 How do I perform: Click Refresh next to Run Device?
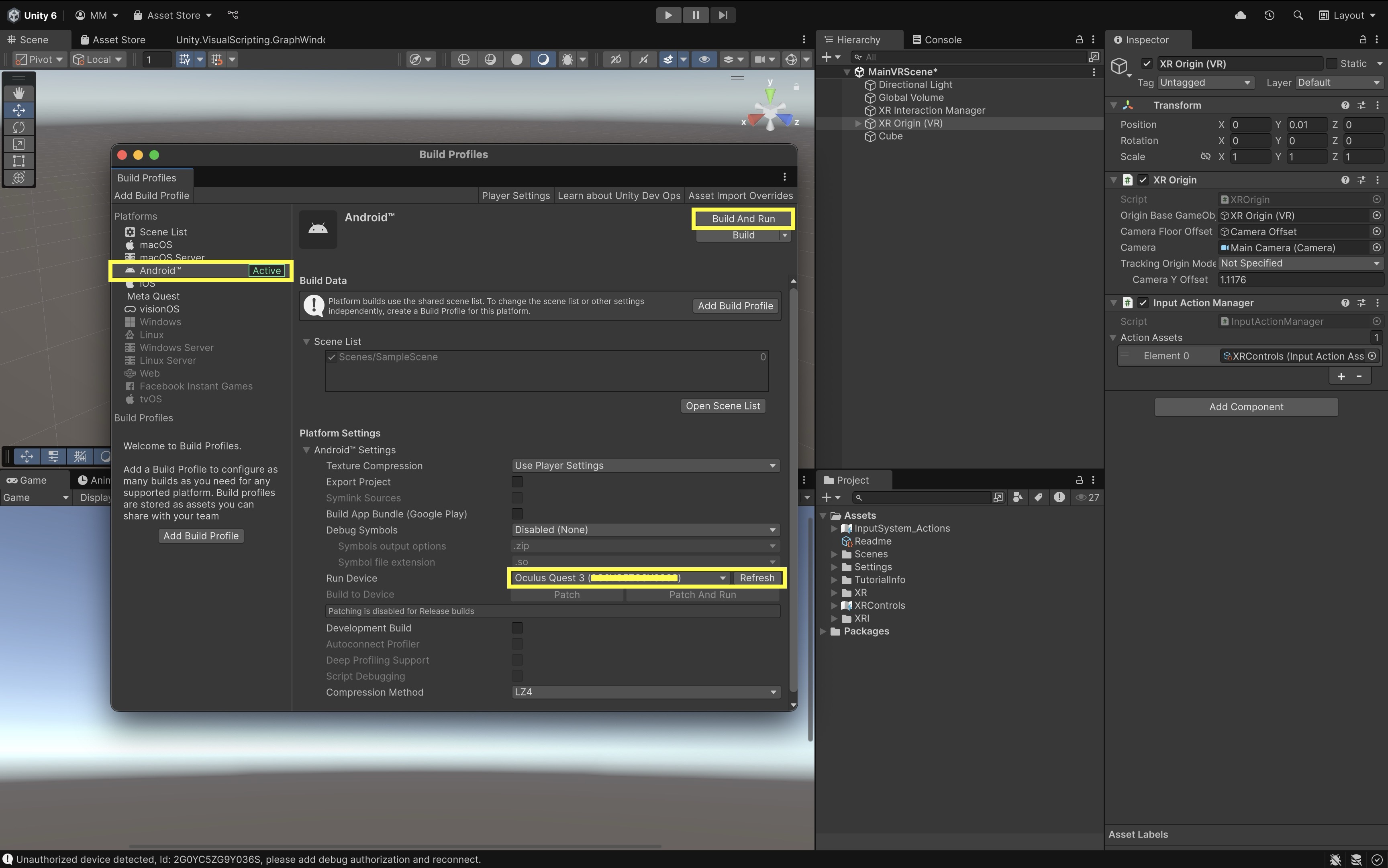pyautogui.click(x=756, y=578)
